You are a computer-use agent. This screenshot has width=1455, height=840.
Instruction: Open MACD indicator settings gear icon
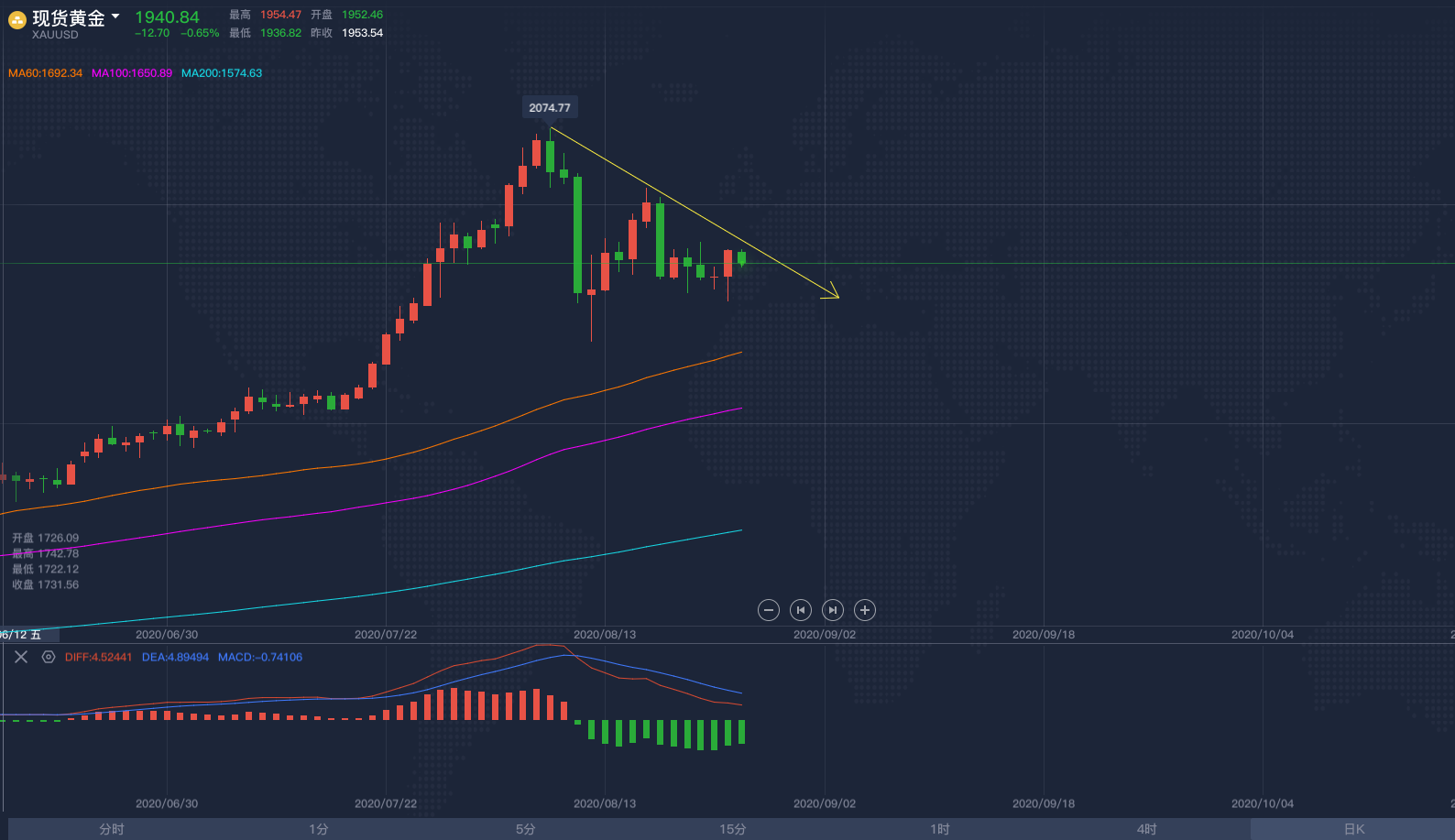point(49,657)
